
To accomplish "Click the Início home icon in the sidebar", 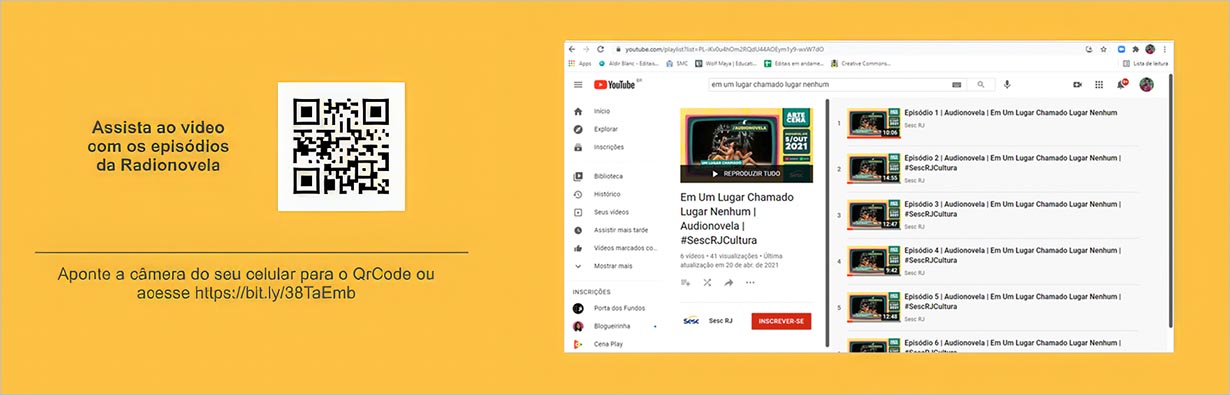I will (578, 111).
